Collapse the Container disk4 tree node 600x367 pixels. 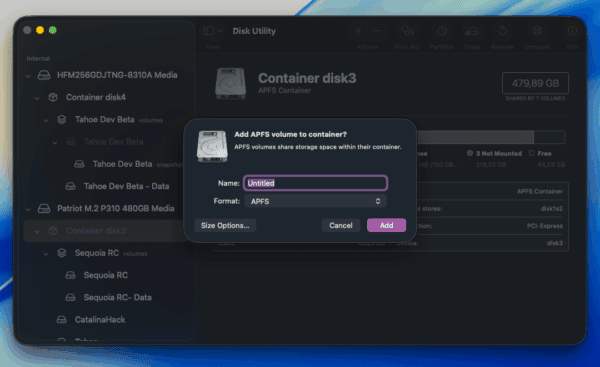tap(37, 98)
